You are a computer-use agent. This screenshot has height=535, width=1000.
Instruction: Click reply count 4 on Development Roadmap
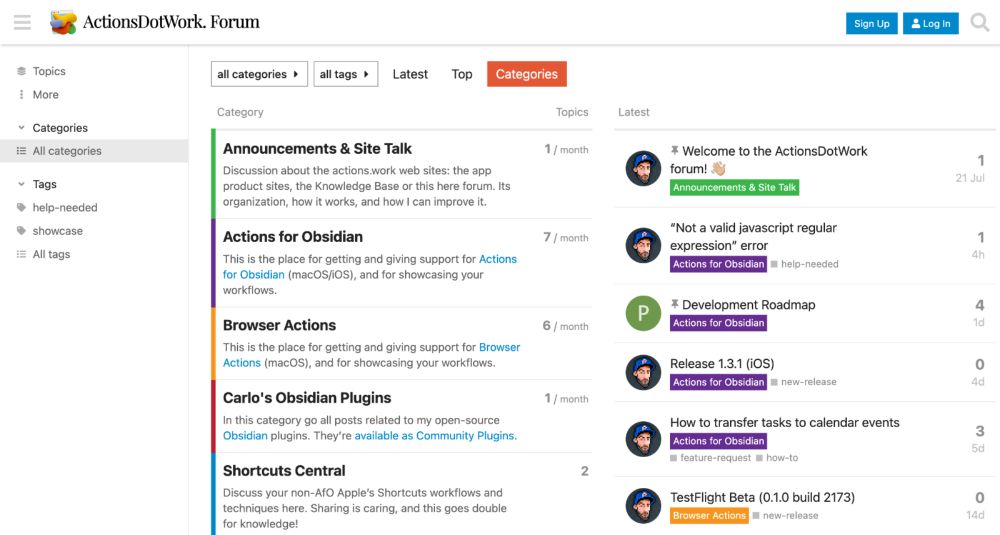point(980,305)
